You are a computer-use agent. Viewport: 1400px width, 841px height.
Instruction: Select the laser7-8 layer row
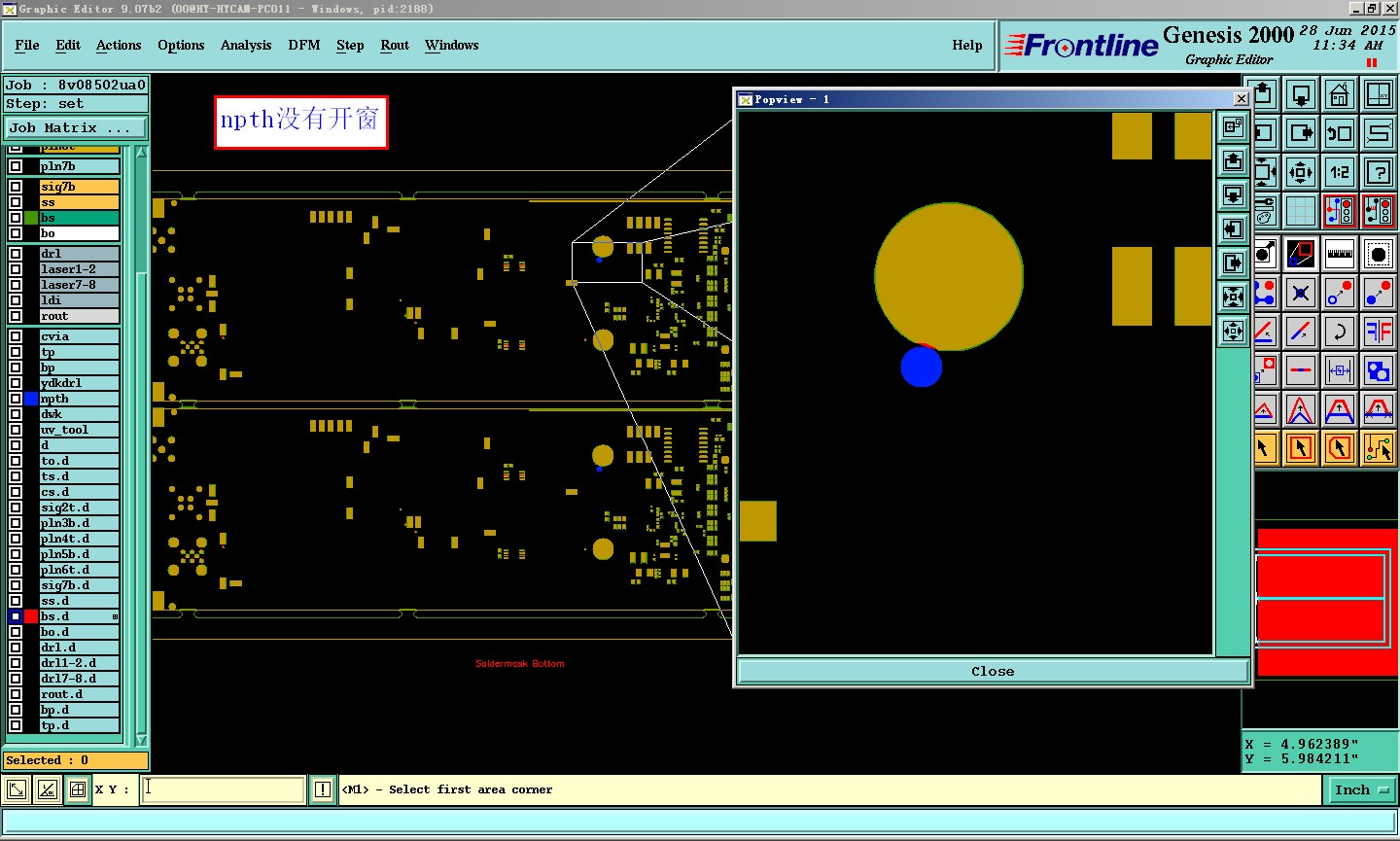pos(80,285)
